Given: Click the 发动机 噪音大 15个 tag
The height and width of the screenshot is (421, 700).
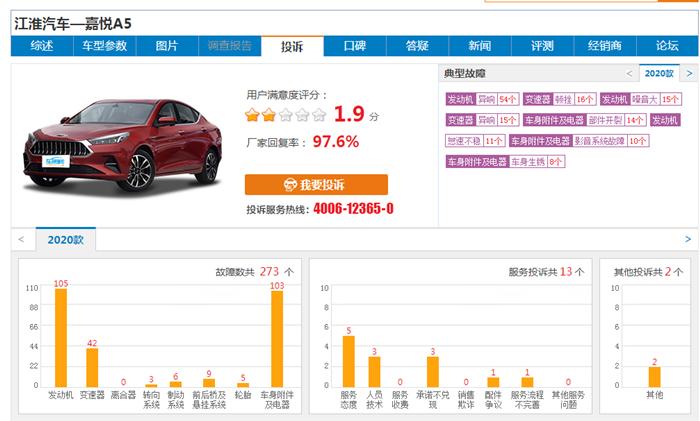Looking at the screenshot, I should [641, 99].
